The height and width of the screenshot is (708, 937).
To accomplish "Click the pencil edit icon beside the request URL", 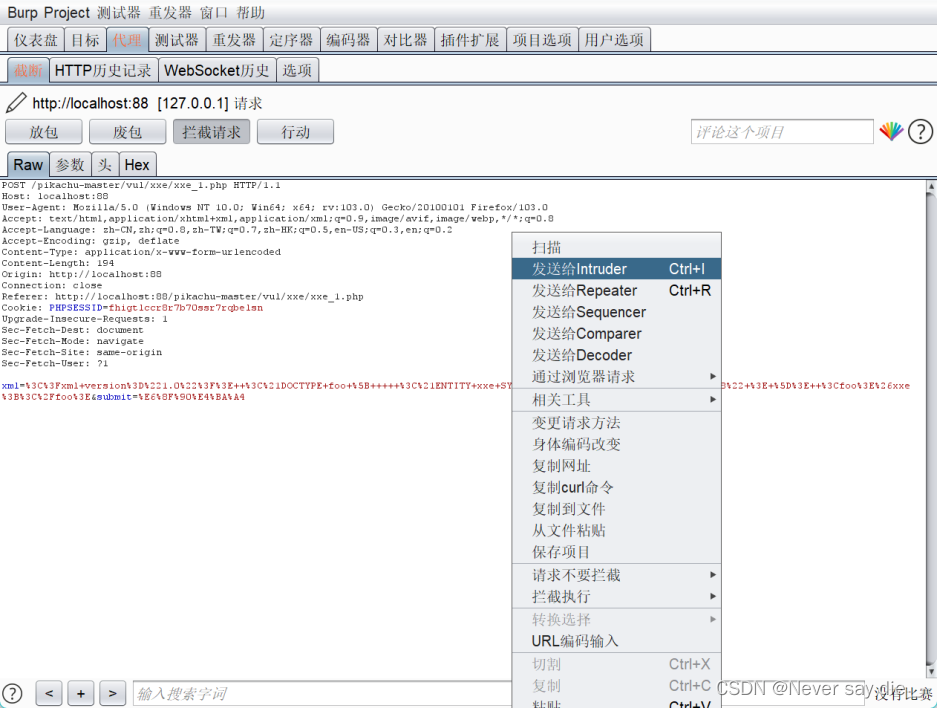I will 16,103.
